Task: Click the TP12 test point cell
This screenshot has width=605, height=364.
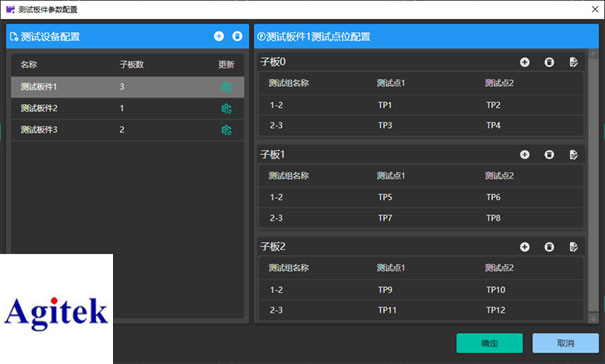Action: [496, 310]
